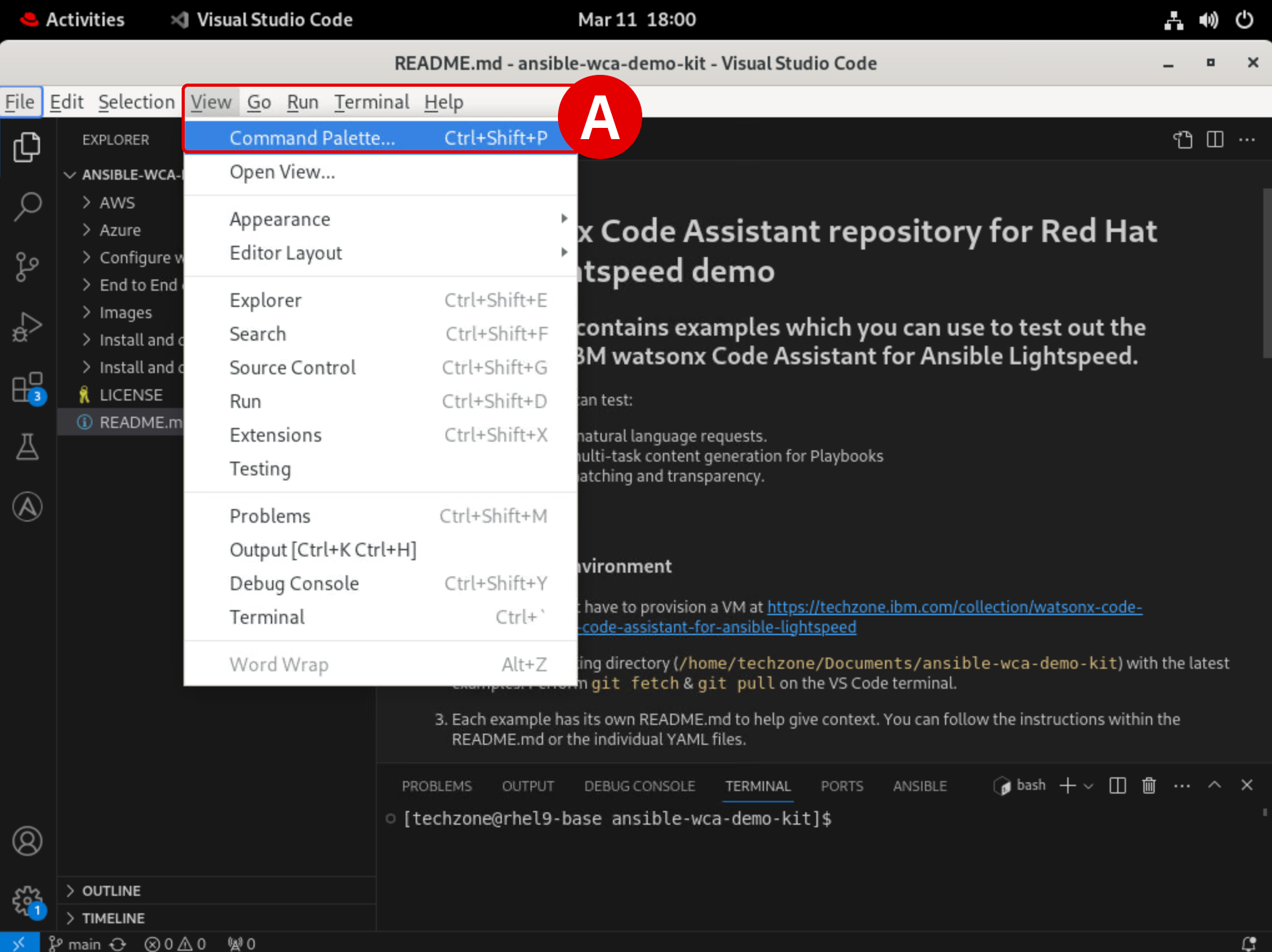Open the Ansible activity bar icon
This screenshot has width=1272, height=952.
[27, 507]
